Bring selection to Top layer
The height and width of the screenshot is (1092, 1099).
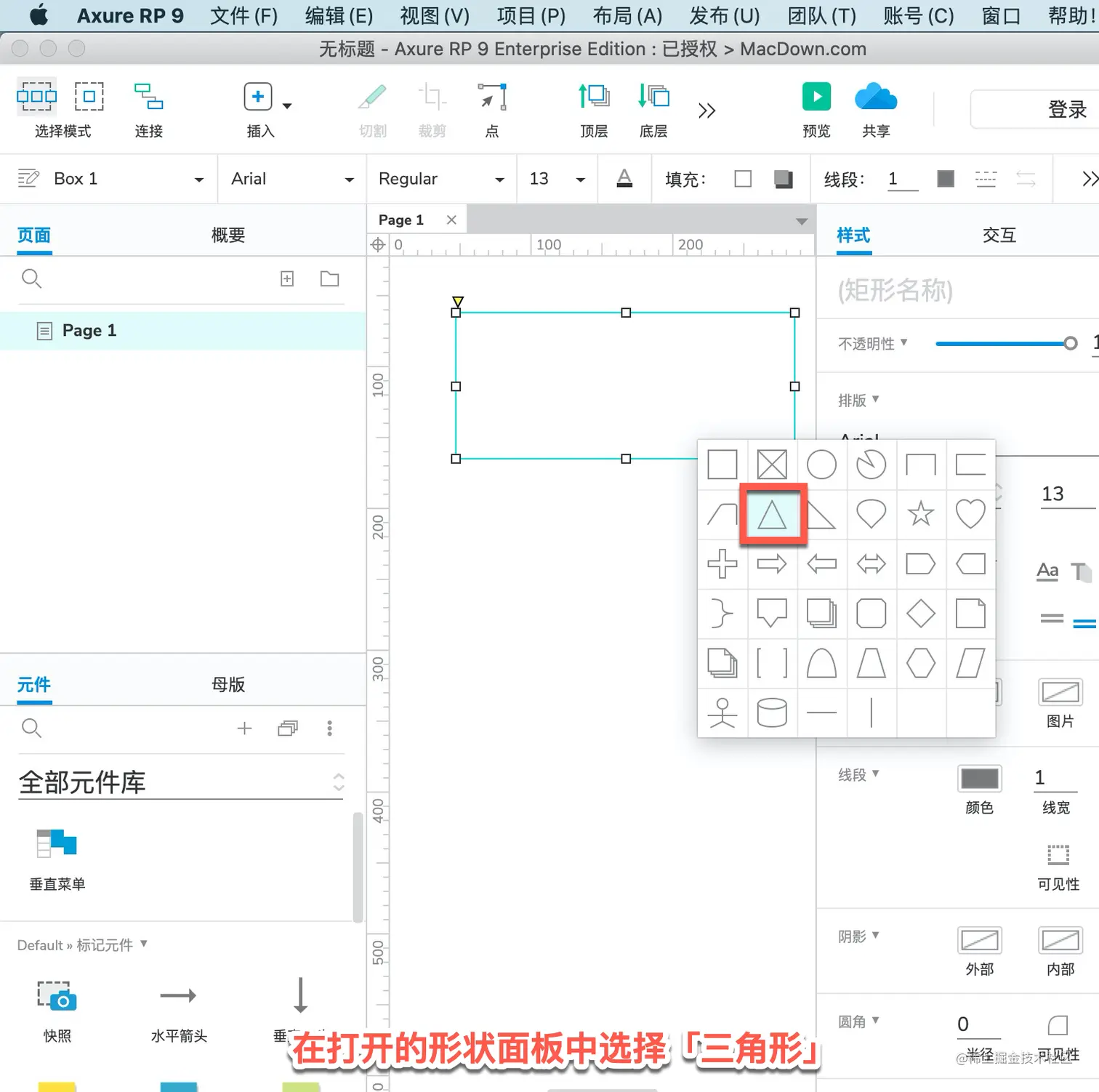[x=594, y=97]
